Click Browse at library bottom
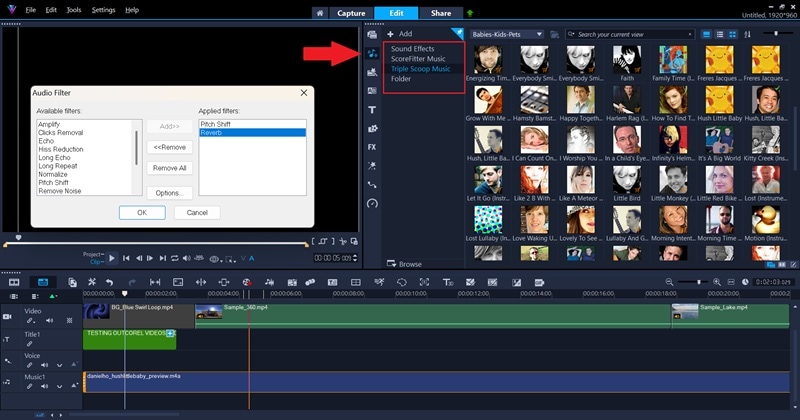Screen dimensions: 800x420 click(405, 264)
